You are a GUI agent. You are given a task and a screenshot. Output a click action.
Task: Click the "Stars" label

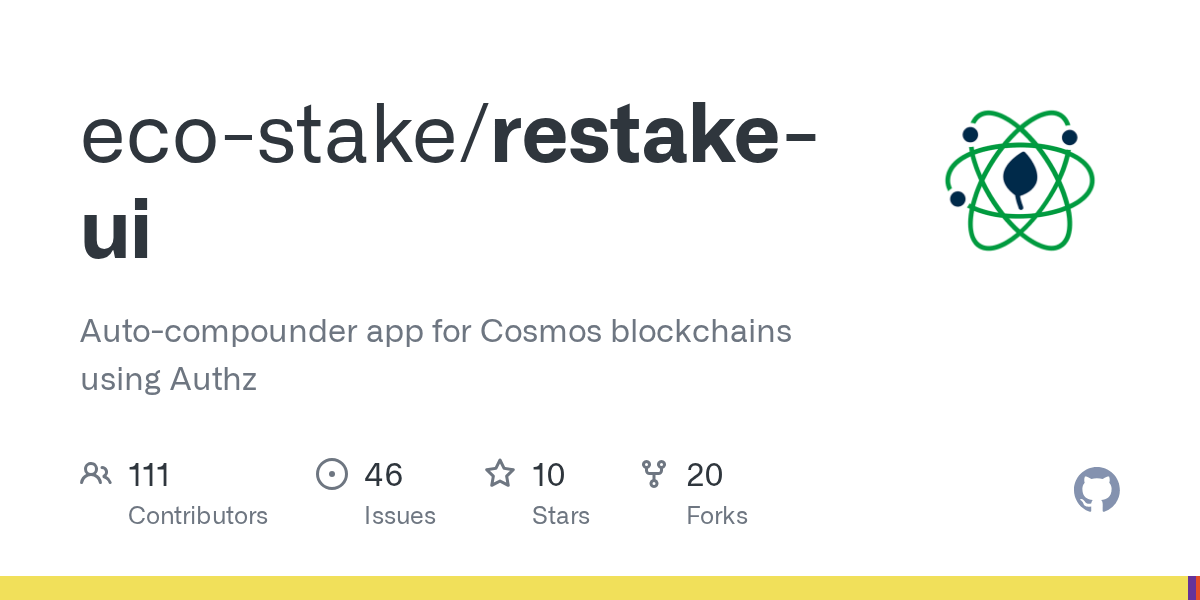point(561,516)
